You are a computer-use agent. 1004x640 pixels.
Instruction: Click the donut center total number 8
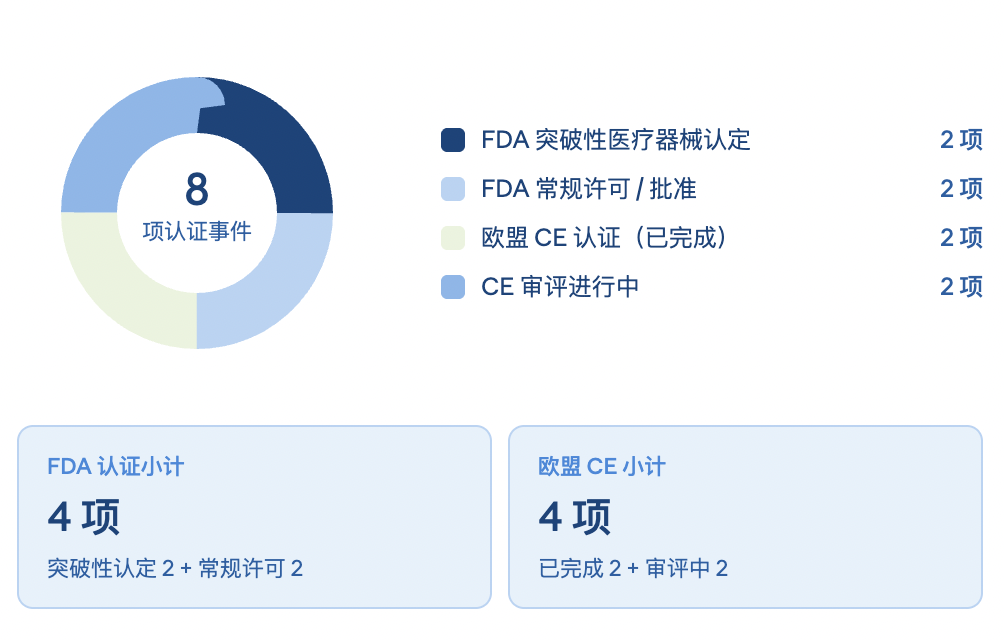[197, 189]
